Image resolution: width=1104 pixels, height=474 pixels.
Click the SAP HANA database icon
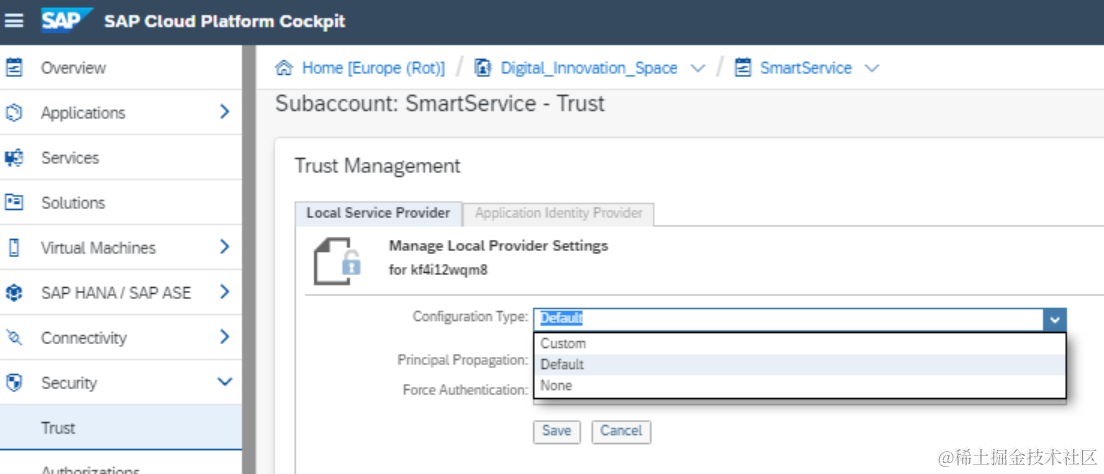point(14,293)
